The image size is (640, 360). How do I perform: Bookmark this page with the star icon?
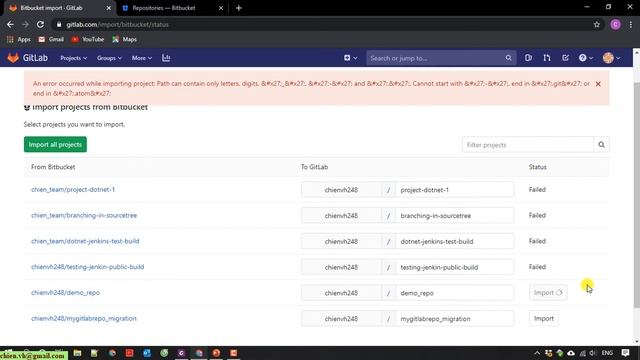point(597,24)
